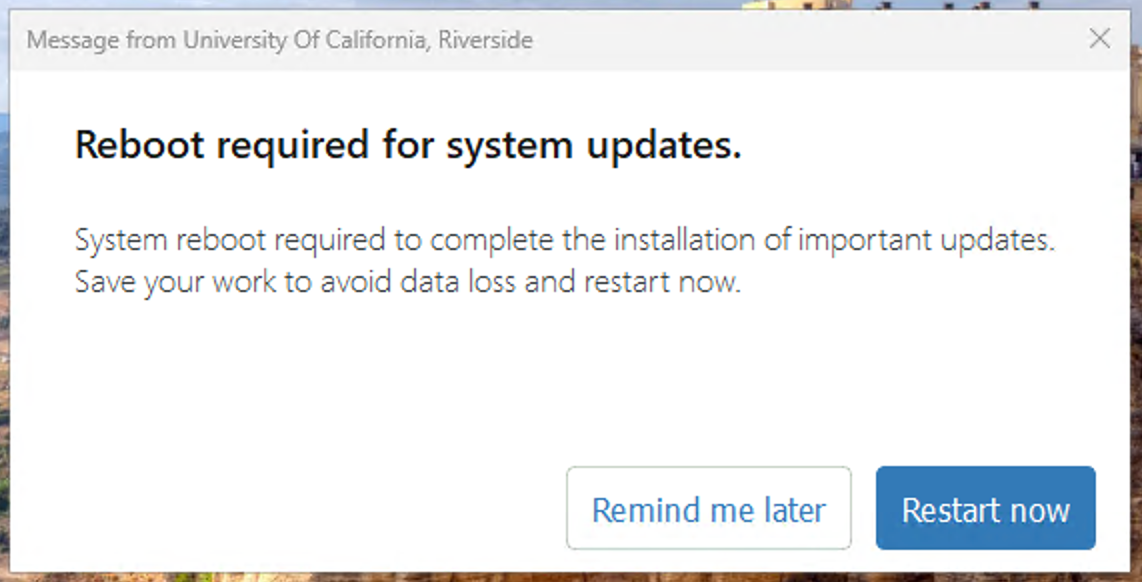
Task: Click the dialog title bar text
Action: pos(279,40)
